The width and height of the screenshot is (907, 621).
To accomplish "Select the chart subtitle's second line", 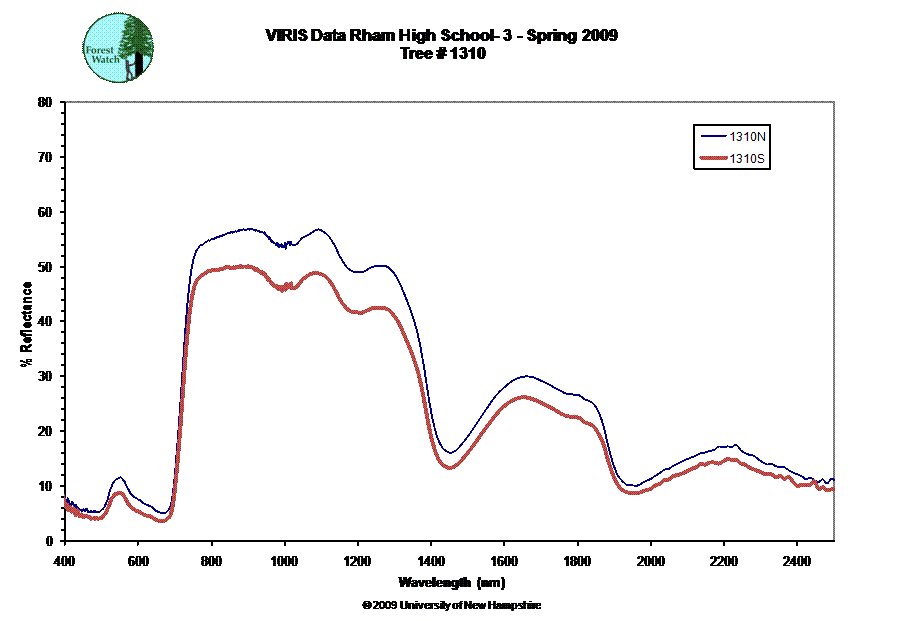I will [442, 54].
